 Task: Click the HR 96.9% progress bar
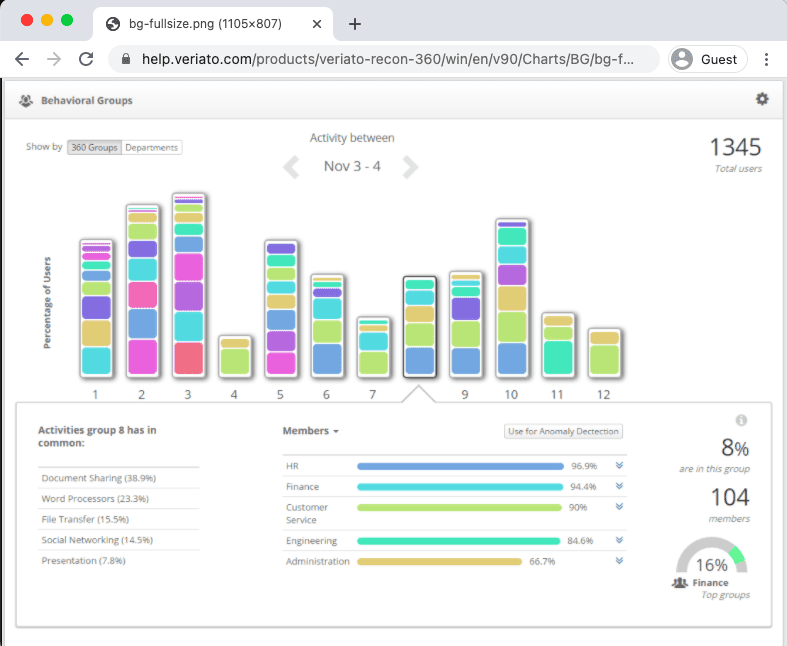pos(460,466)
